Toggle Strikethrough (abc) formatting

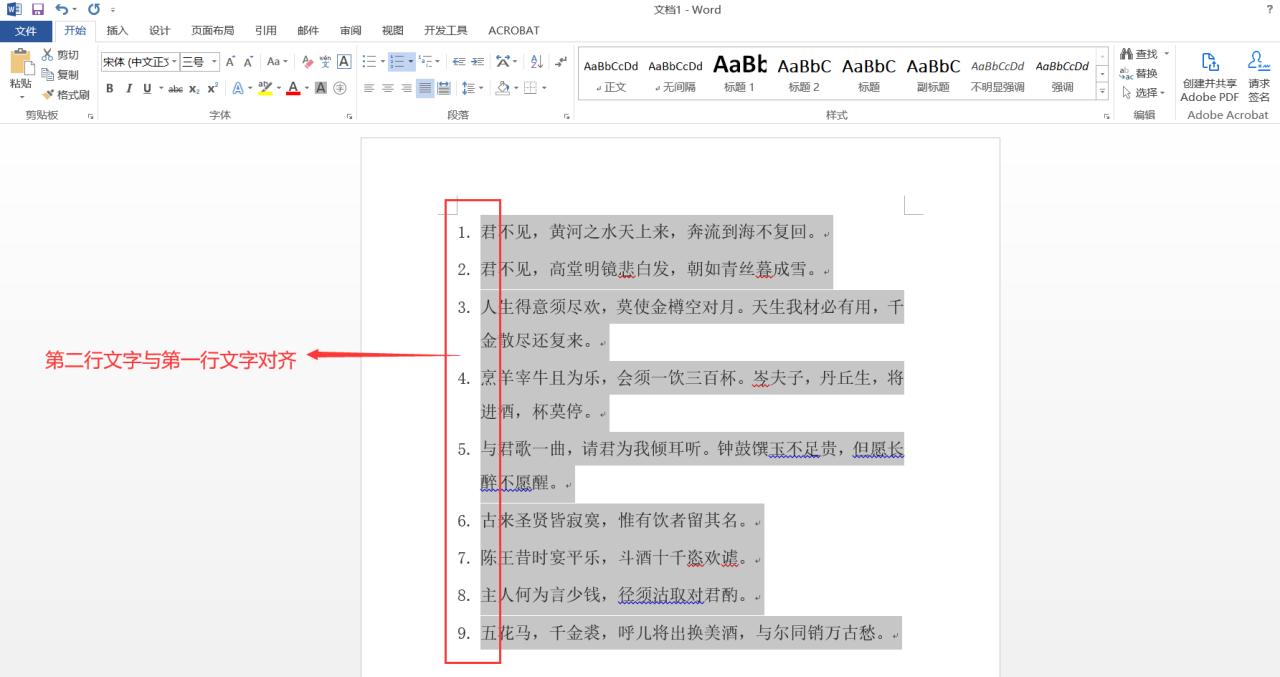(175, 88)
